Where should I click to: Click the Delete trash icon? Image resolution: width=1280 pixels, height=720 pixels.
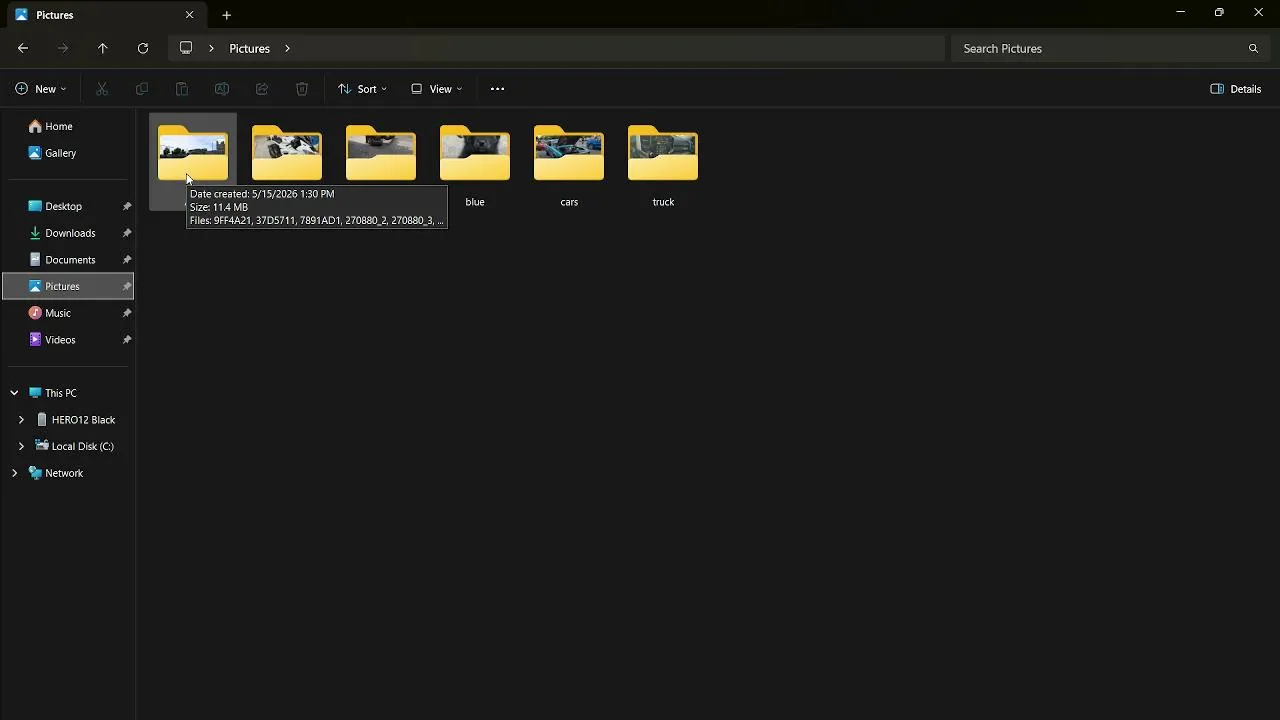pos(302,89)
